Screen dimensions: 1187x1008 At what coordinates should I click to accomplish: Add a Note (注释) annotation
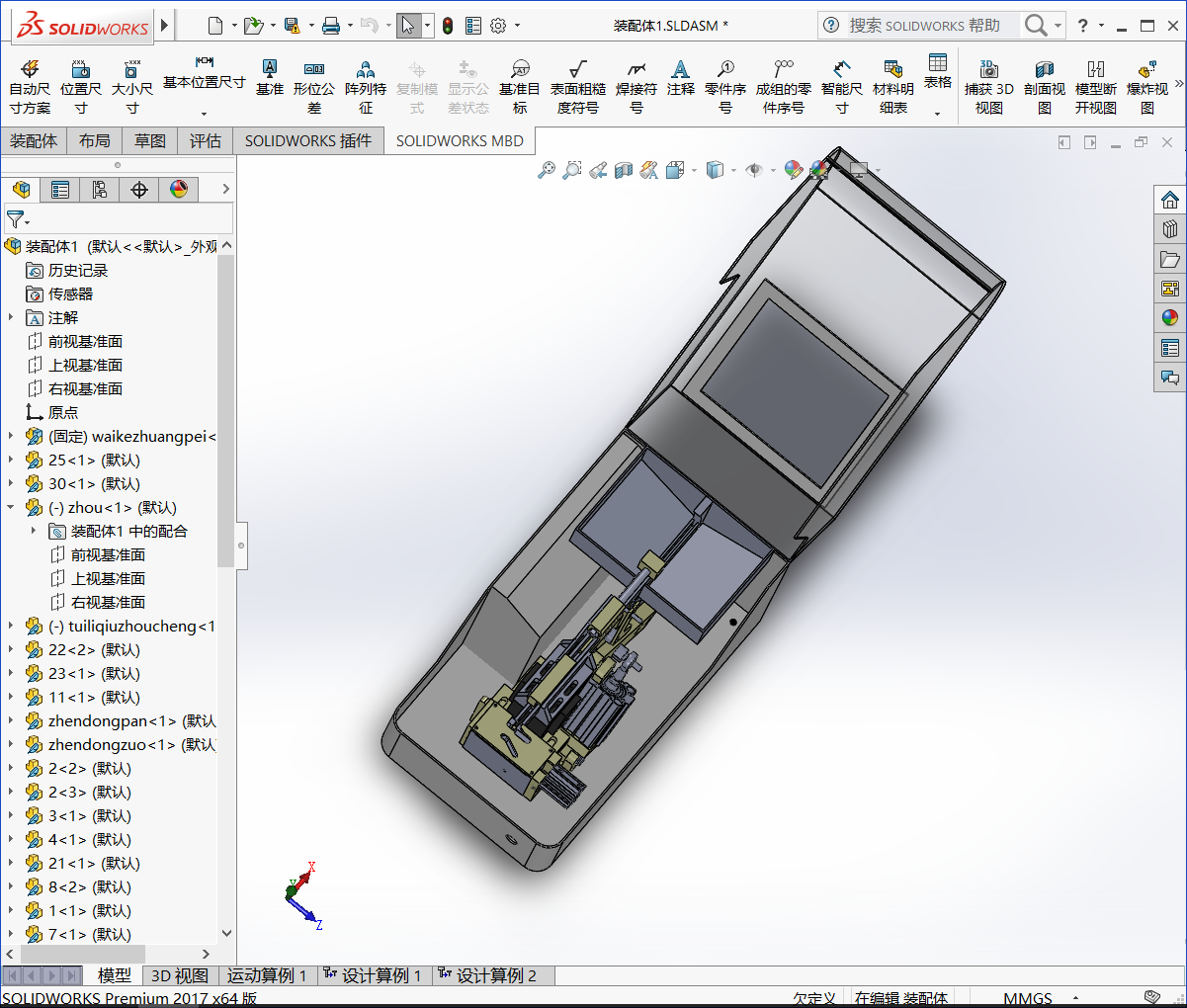pyautogui.click(x=680, y=77)
